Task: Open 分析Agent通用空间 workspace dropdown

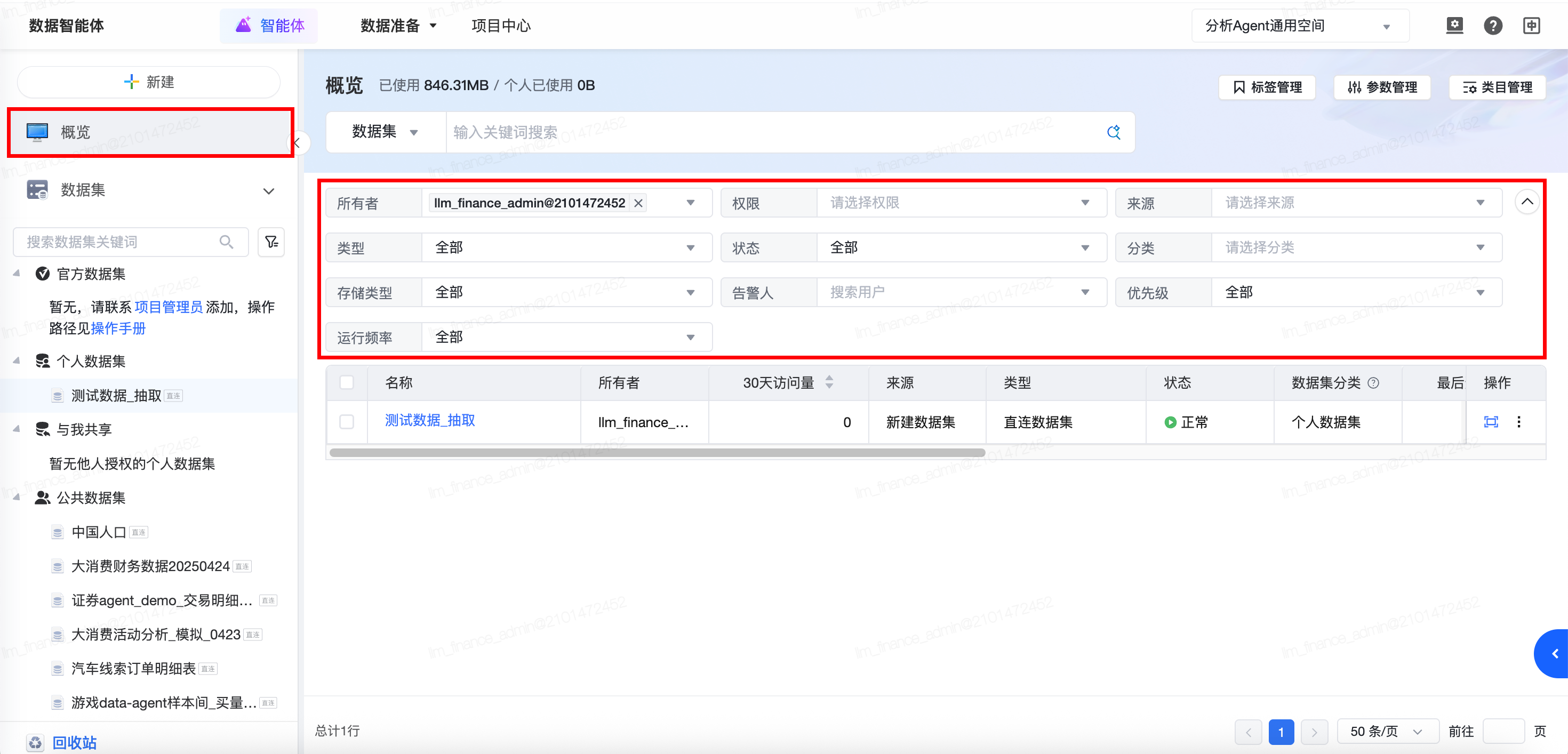Action: click(1300, 26)
